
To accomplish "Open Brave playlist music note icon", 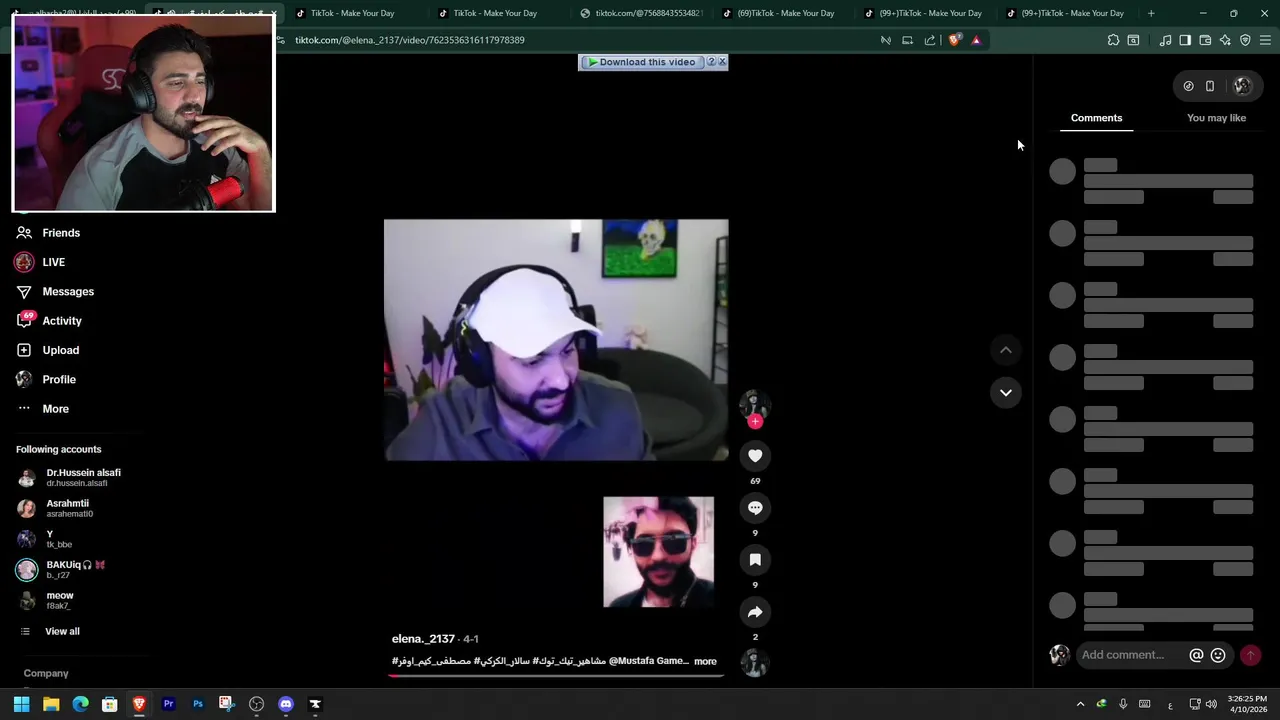I will click(1165, 40).
